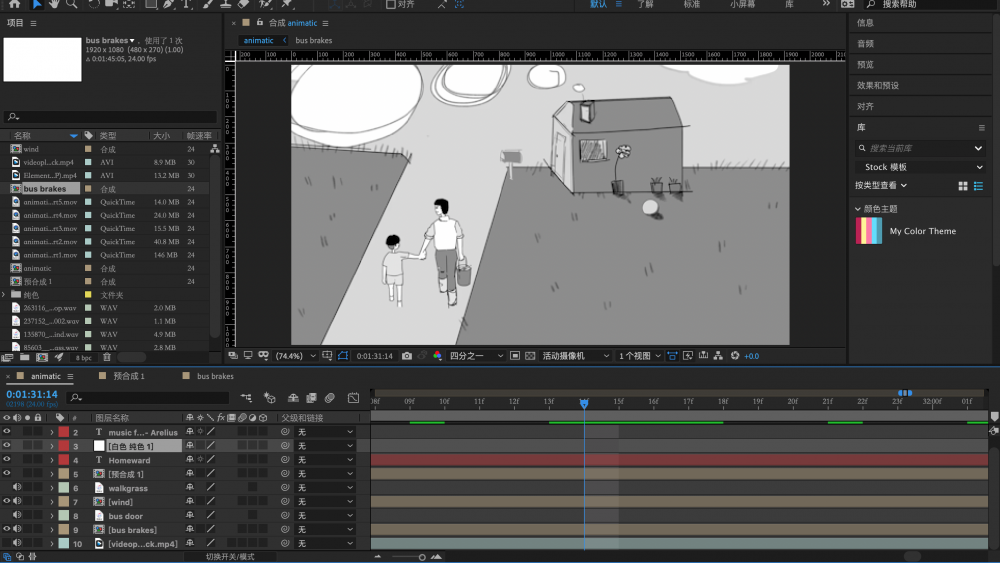Open the 四分之一 resolution dropdown
The height and width of the screenshot is (563, 1000).
[x=476, y=356]
